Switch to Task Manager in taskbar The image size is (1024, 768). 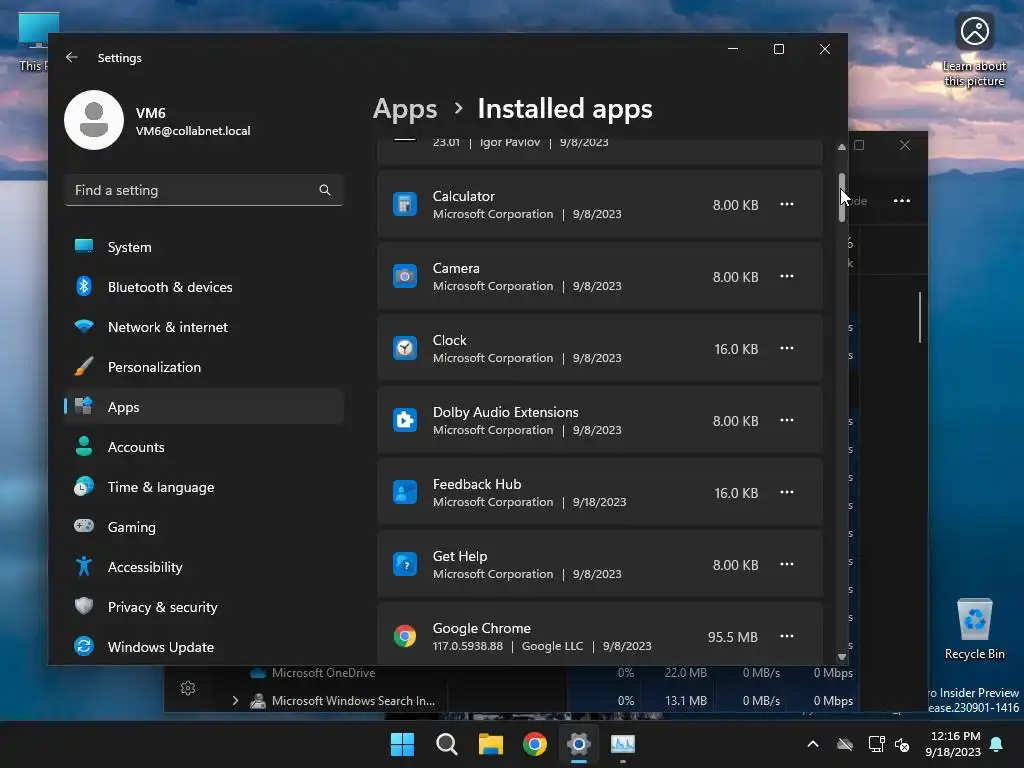point(623,744)
